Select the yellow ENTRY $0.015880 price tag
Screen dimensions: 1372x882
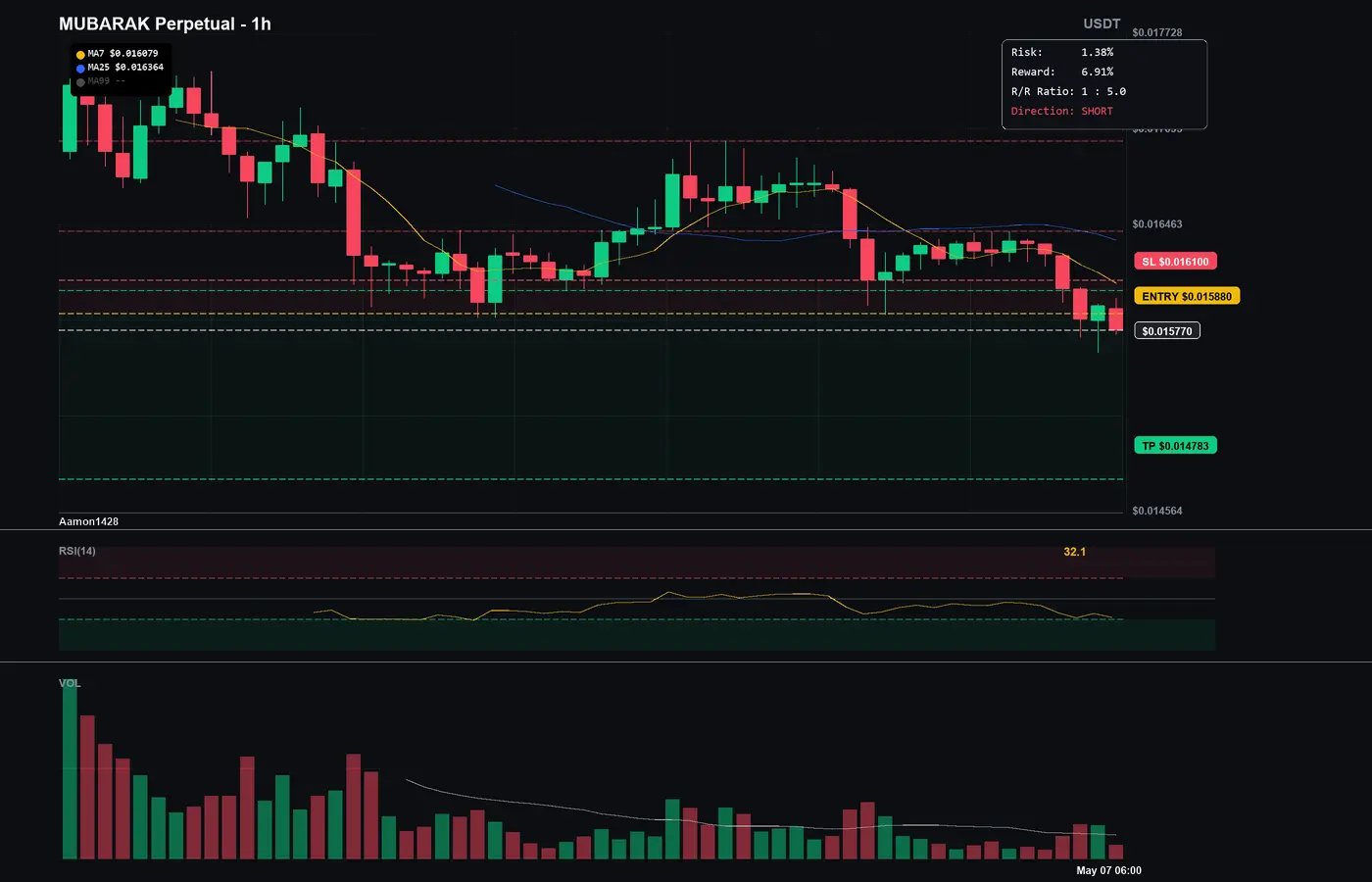tap(1187, 296)
